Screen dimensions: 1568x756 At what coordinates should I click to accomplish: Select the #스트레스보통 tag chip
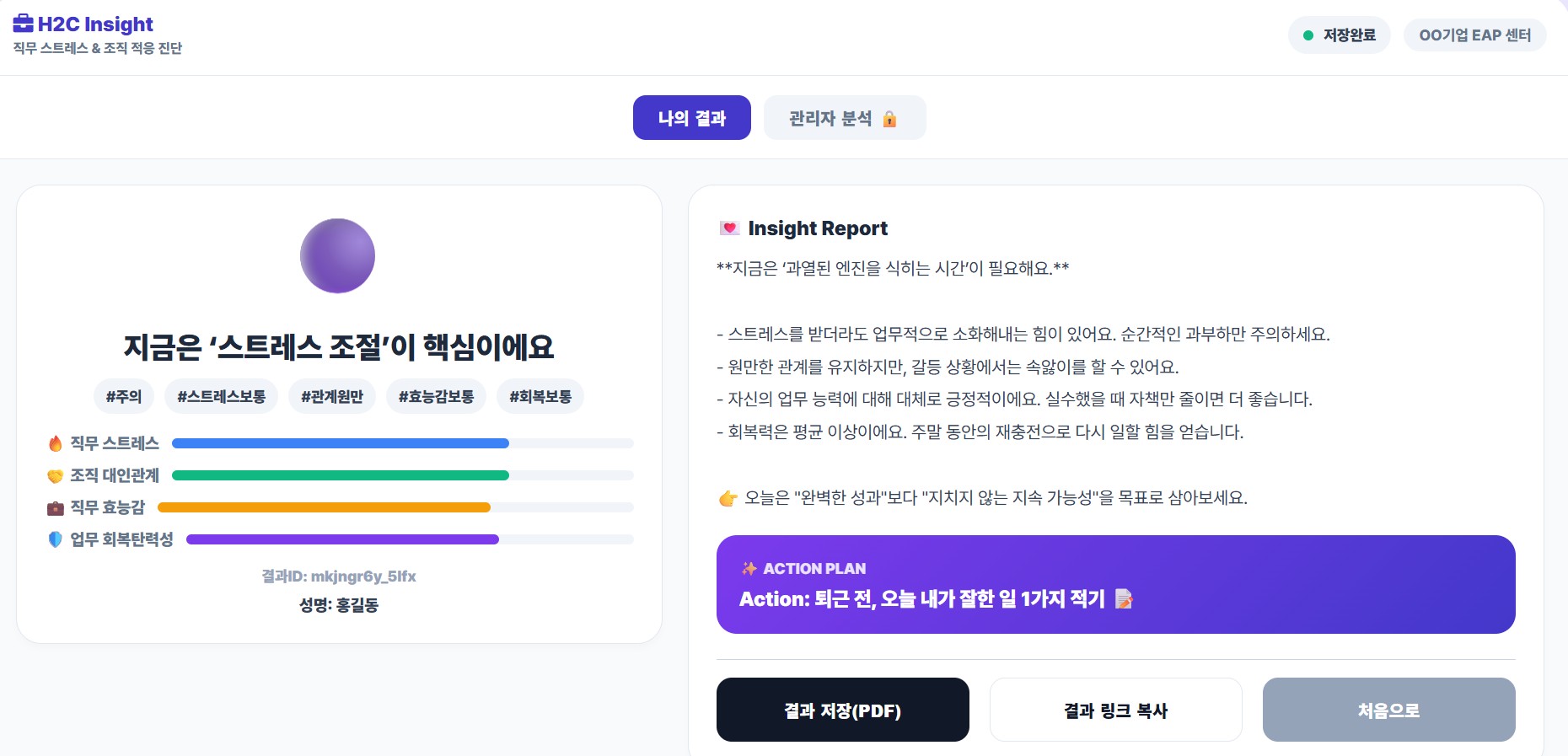220,396
